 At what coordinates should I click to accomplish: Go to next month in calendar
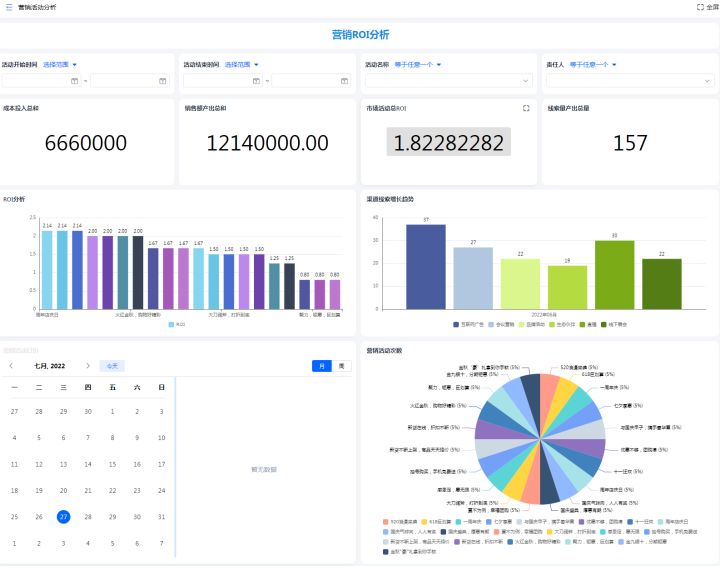(88, 366)
